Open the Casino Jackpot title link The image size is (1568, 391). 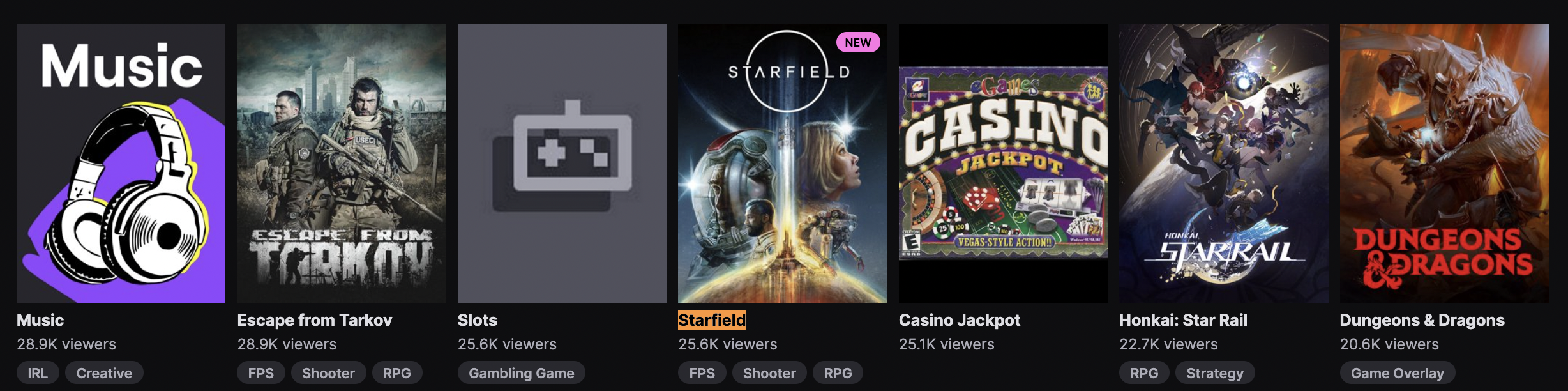960,320
